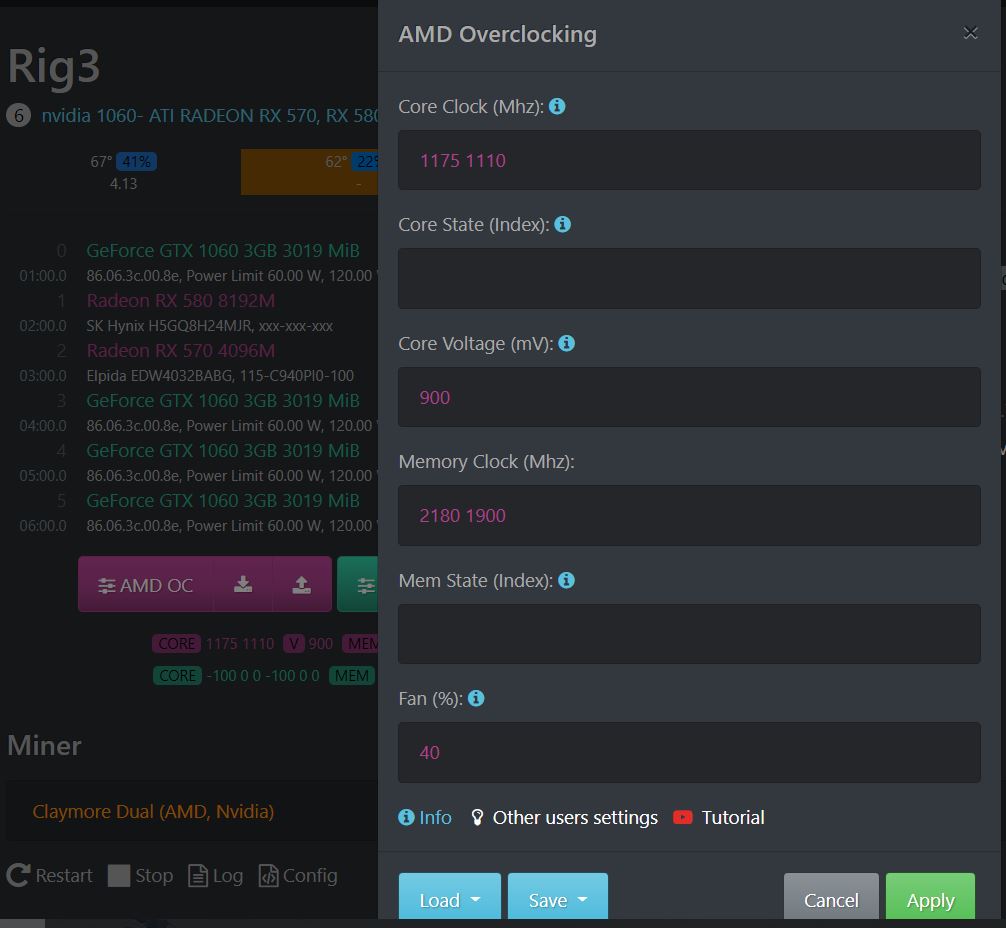Click info icon next to Core Clock

click(557, 106)
